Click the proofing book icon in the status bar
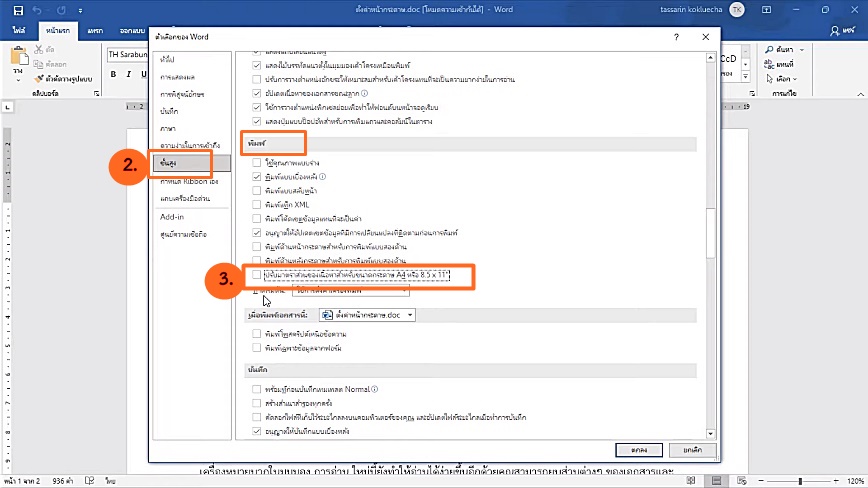868x488 pixels. tap(89, 481)
